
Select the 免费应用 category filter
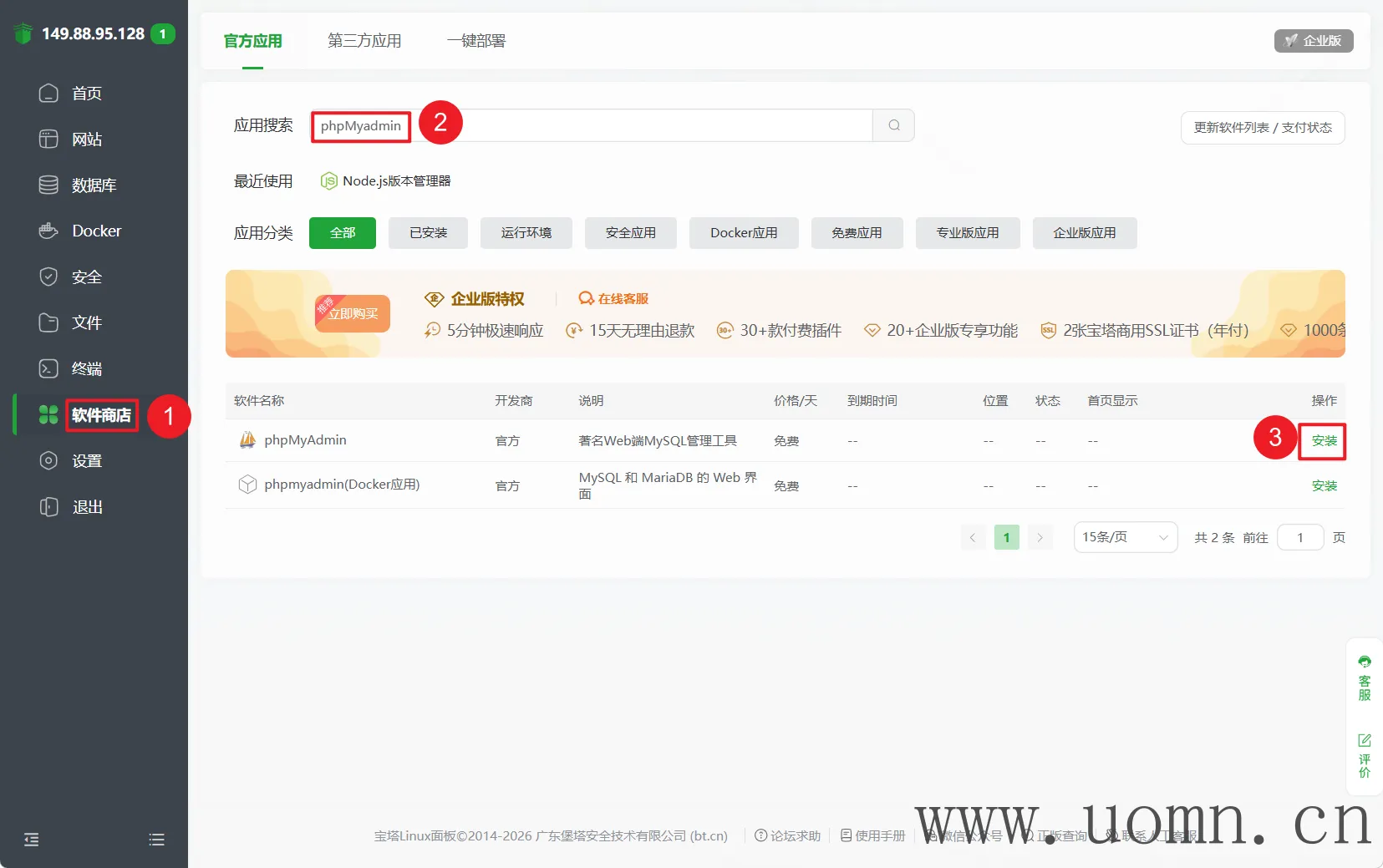(x=857, y=233)
